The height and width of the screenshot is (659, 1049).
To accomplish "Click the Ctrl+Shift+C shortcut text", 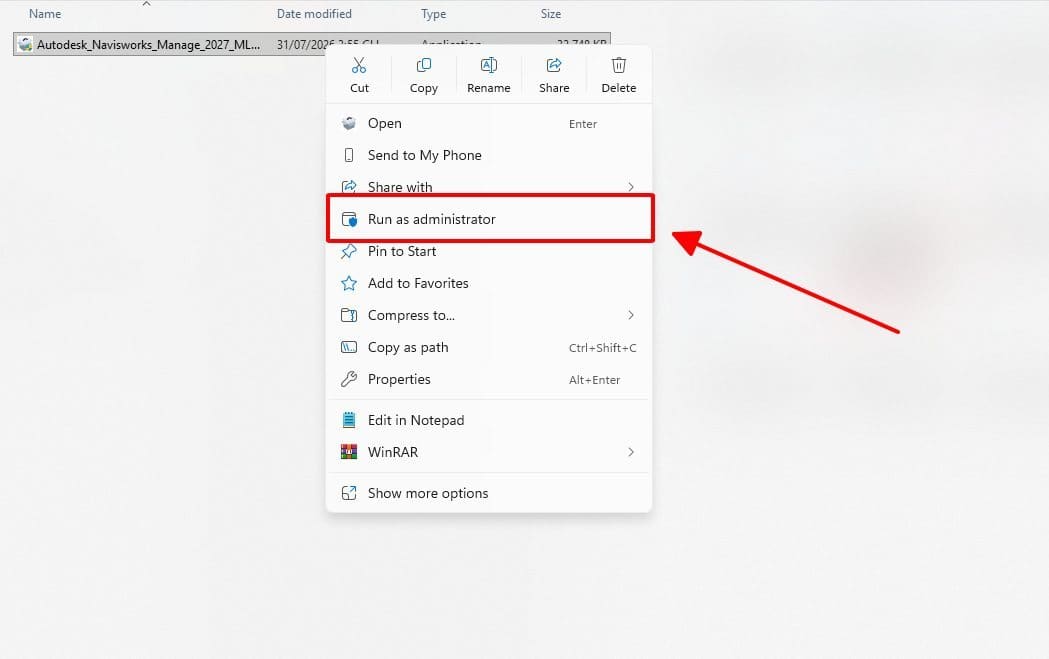I will point(602,348).
